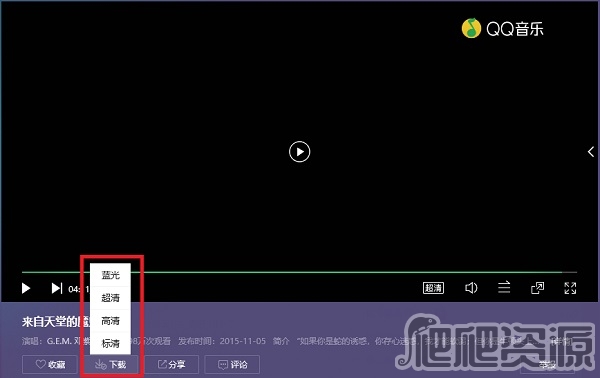The image size is (600, 378).
Task: Click the video title 来自天堂的魔鬼
Action: click(55, 322)
